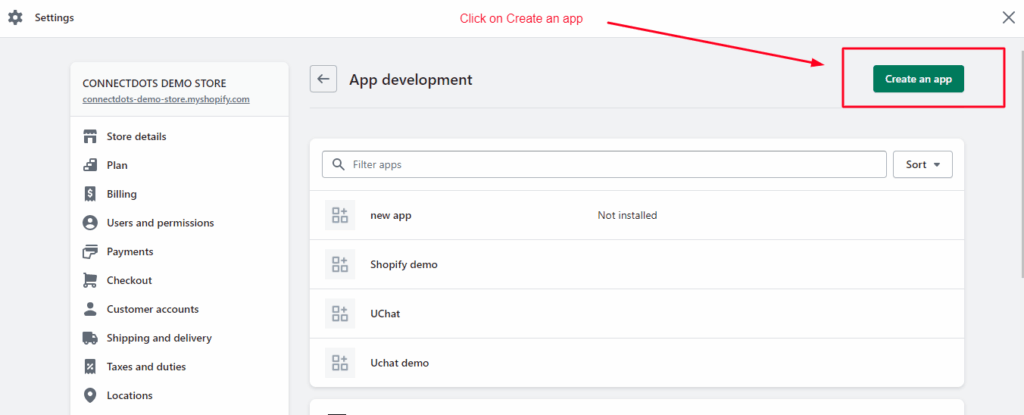The height and width of the screenshot is (415, 1024).
Task: Close the Settings page with X
Action: click(1008, 17)
